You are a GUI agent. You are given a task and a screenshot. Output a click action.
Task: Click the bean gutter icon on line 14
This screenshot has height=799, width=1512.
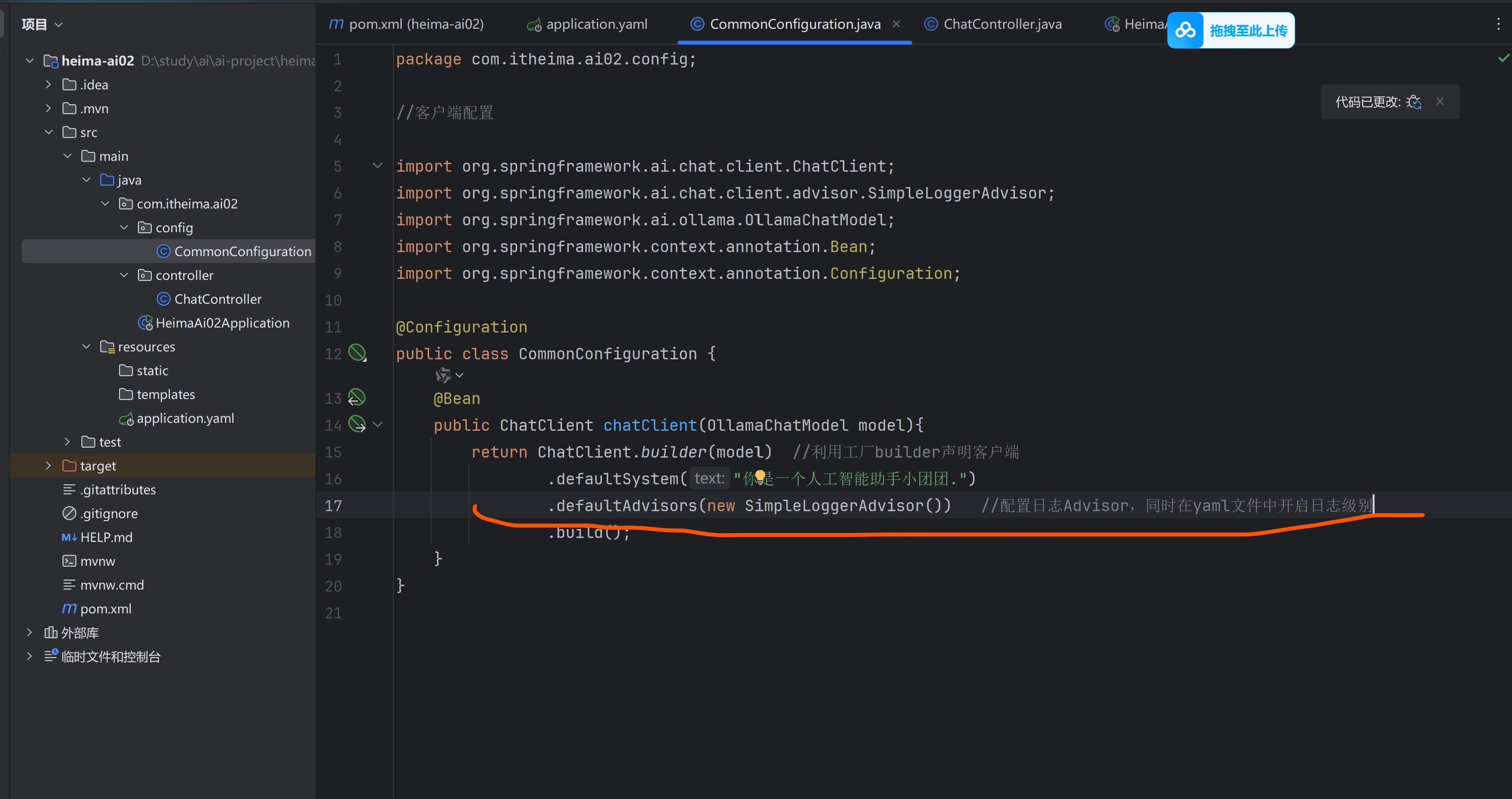[357, 424]
